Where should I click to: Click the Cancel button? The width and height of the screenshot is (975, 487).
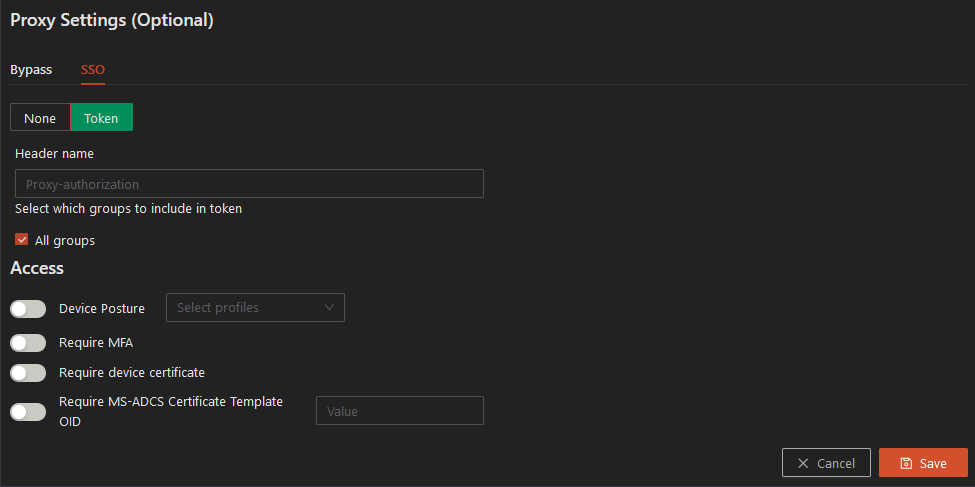[826, 463]
